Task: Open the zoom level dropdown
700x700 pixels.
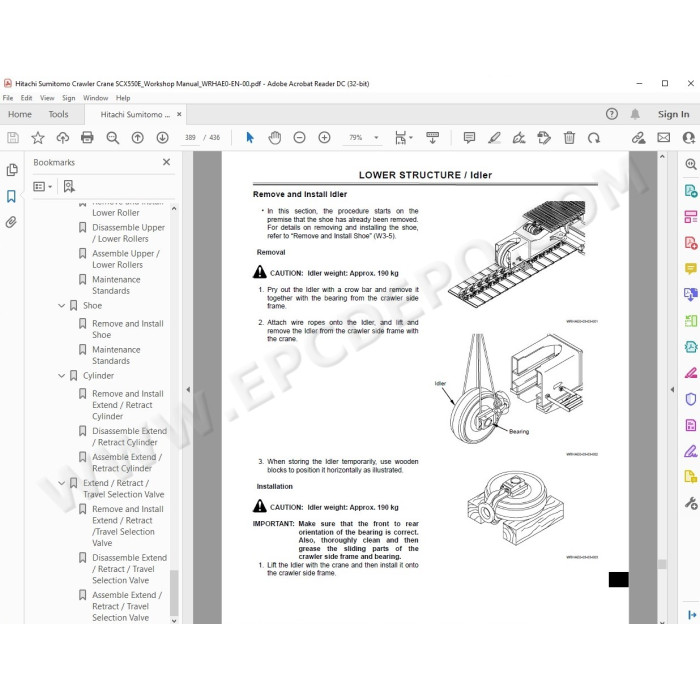Action: click(376, 138)
